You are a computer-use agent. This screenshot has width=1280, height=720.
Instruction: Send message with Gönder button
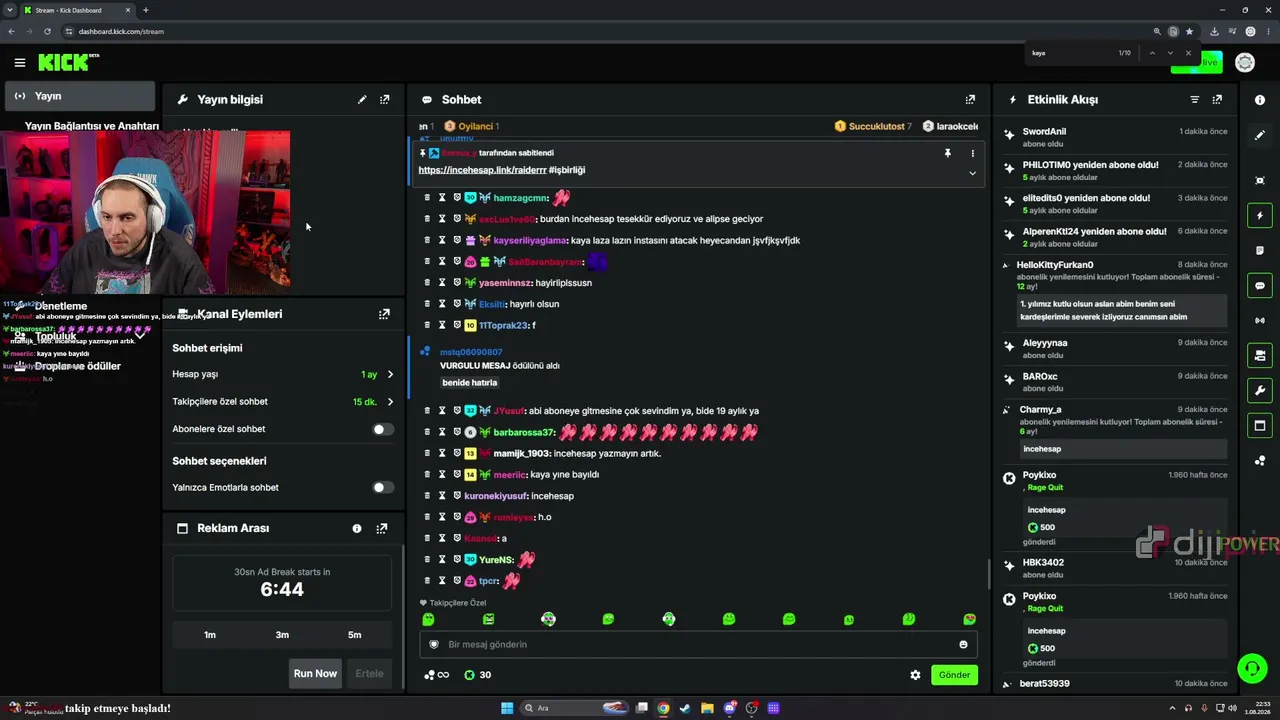tap(954, 675)
